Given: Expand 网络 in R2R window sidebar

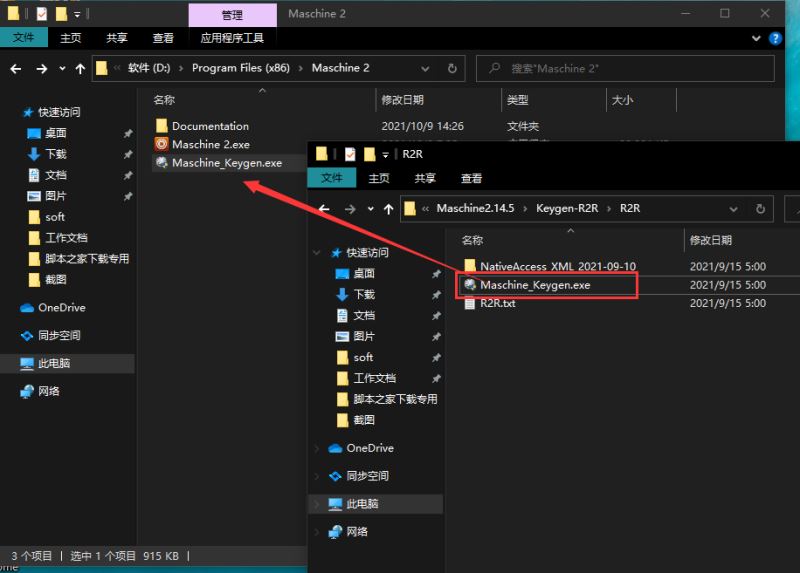Looking at the screenshot, I should [317, 532].
